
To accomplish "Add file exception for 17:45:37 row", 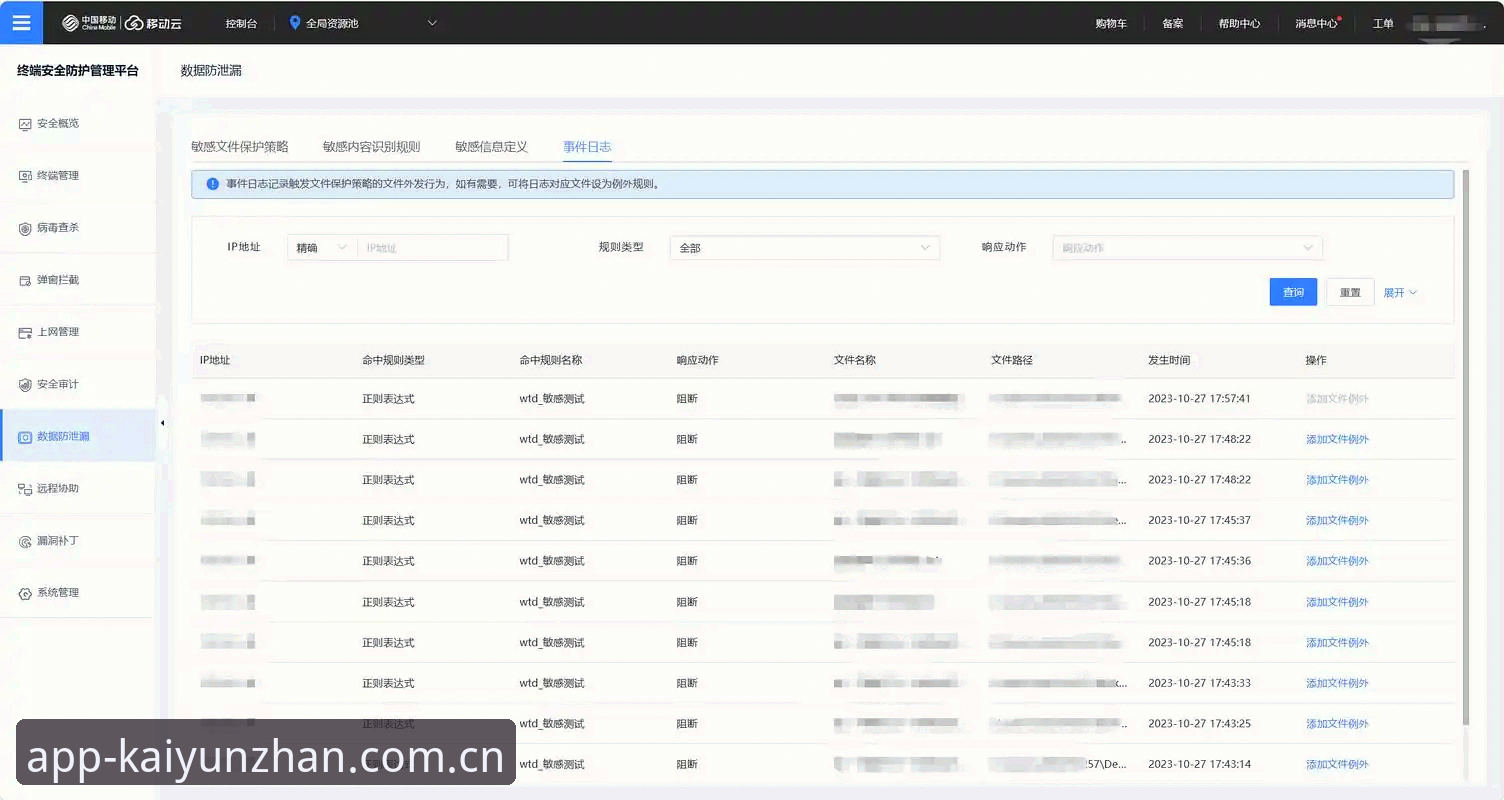I will point(1337,520).
